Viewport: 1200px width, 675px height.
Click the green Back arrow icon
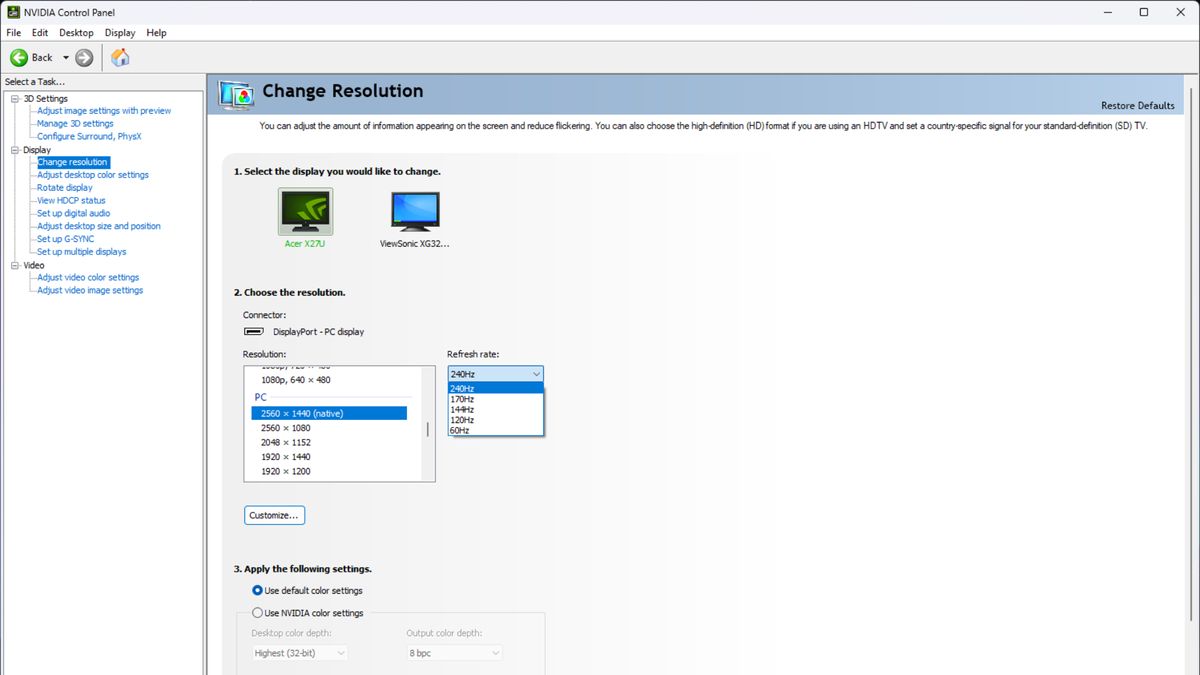19,57
